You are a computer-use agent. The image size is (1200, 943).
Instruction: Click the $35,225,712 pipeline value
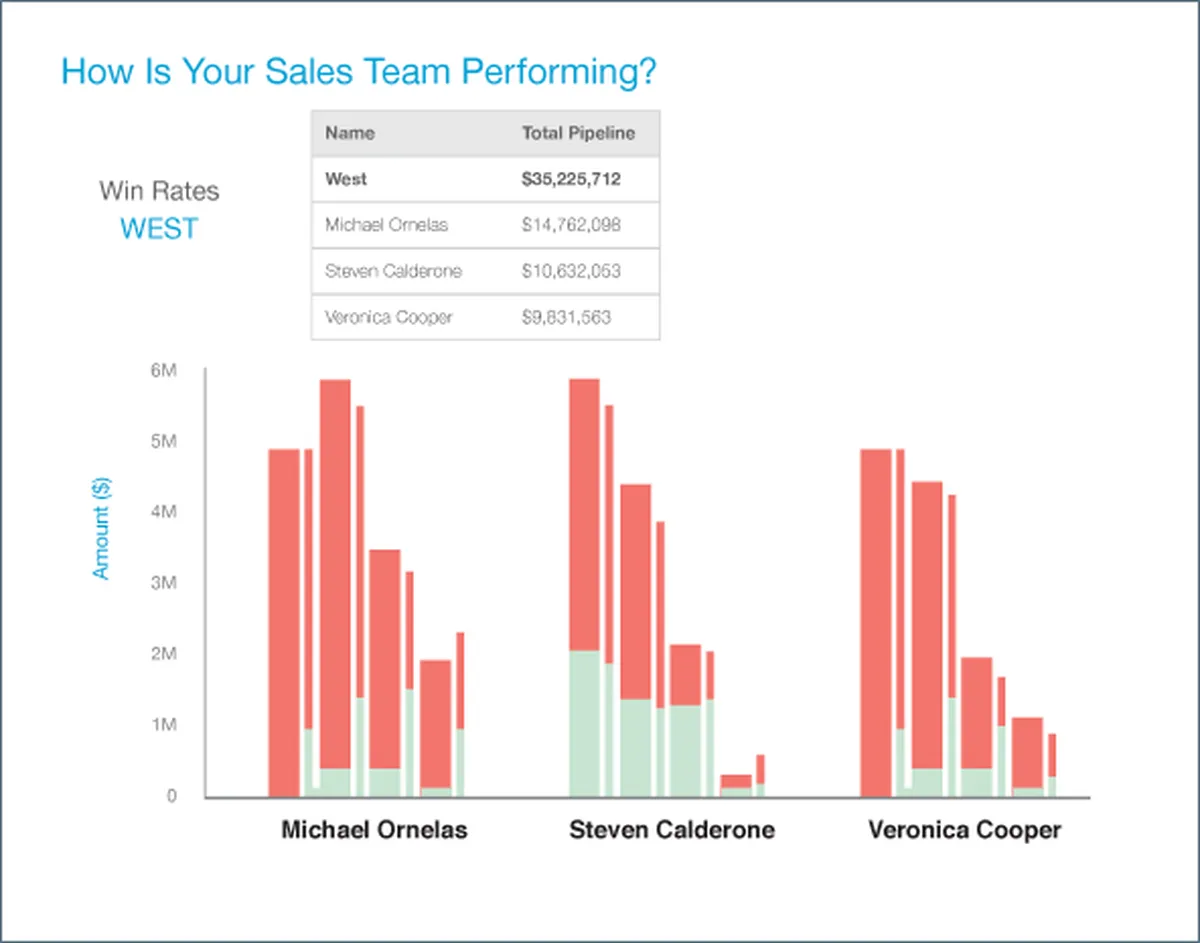coord(571,179)
